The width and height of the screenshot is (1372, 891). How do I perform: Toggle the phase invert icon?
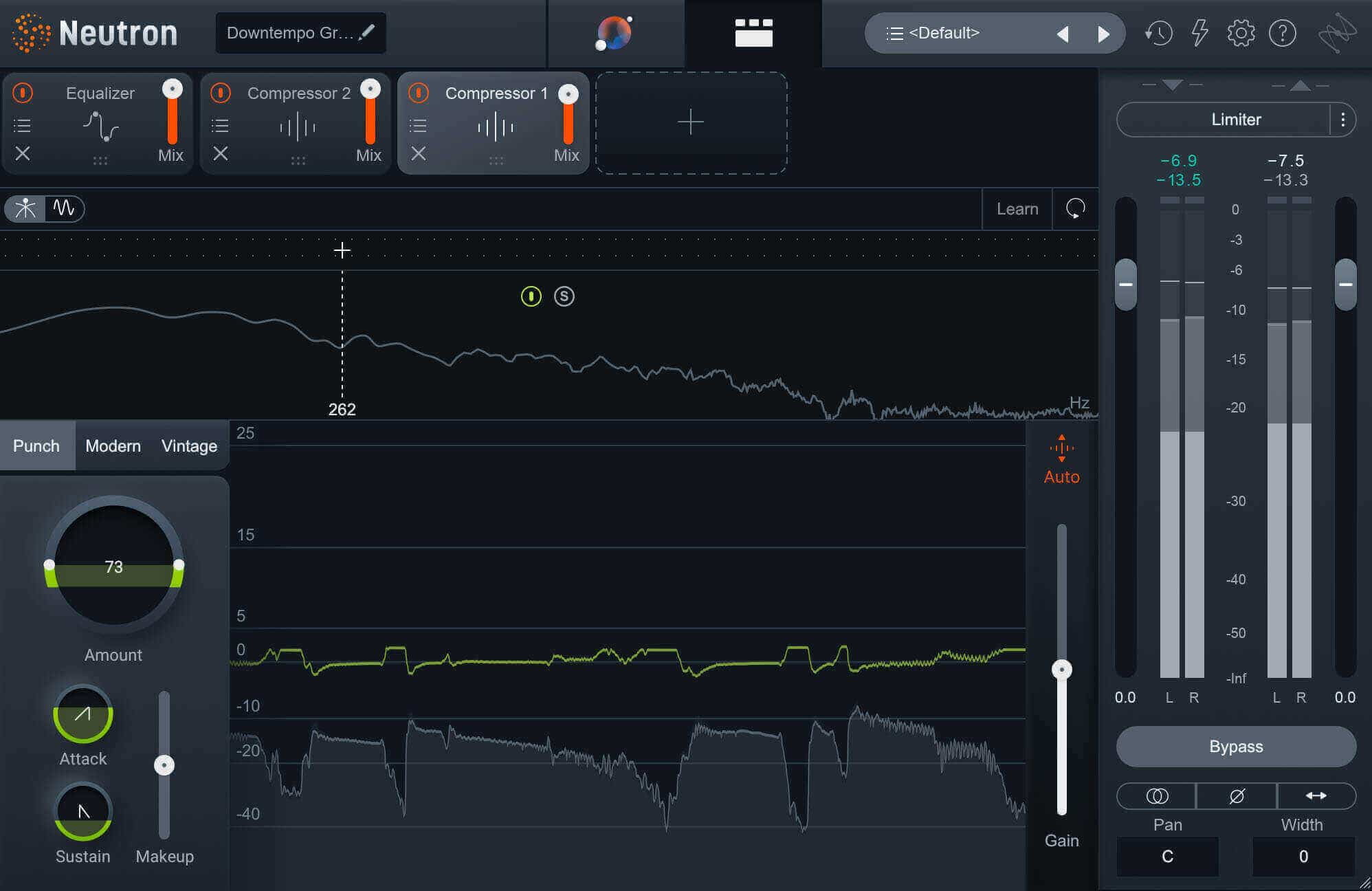(x=1237, y=795)
